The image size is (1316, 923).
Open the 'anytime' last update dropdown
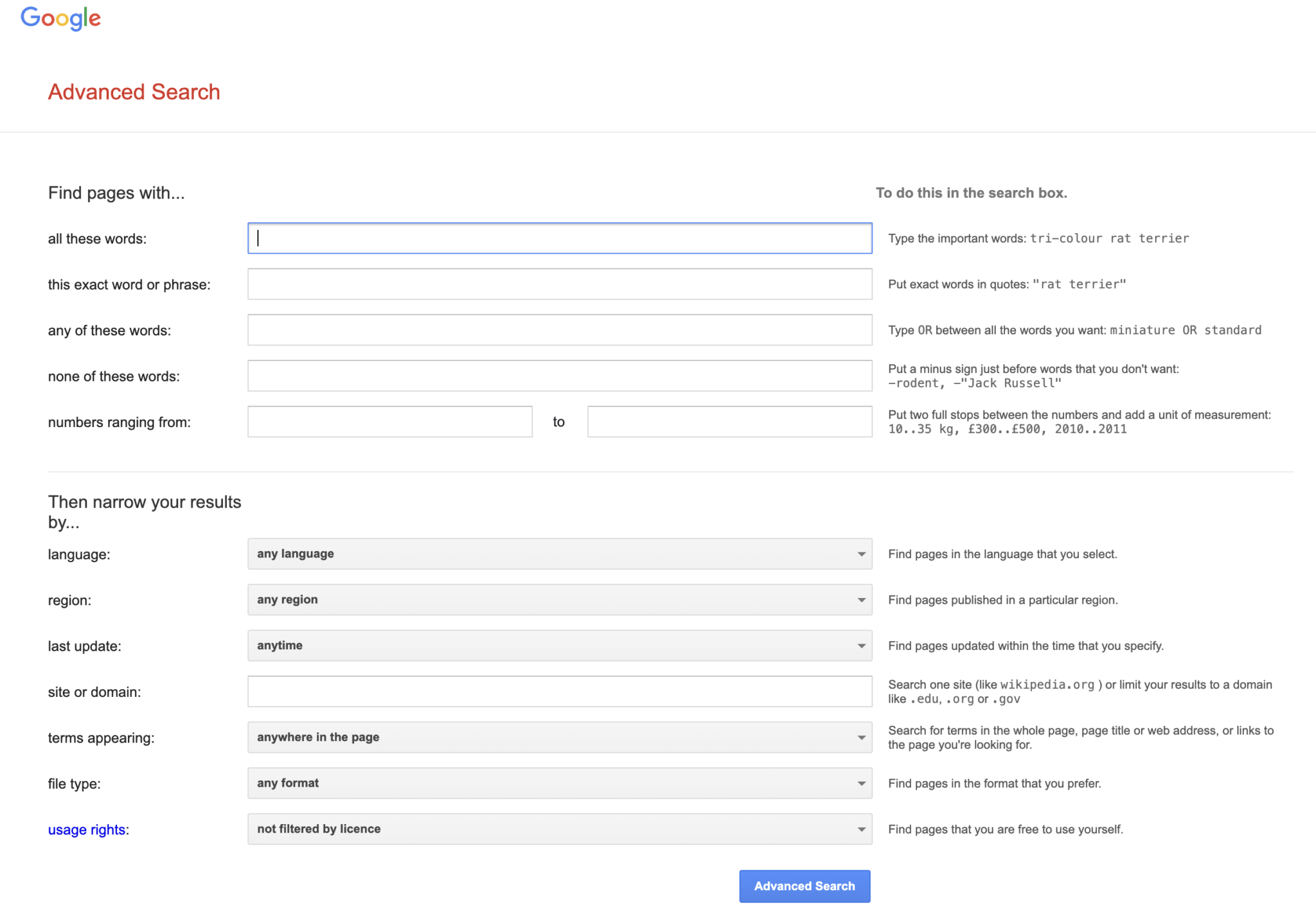560,646
